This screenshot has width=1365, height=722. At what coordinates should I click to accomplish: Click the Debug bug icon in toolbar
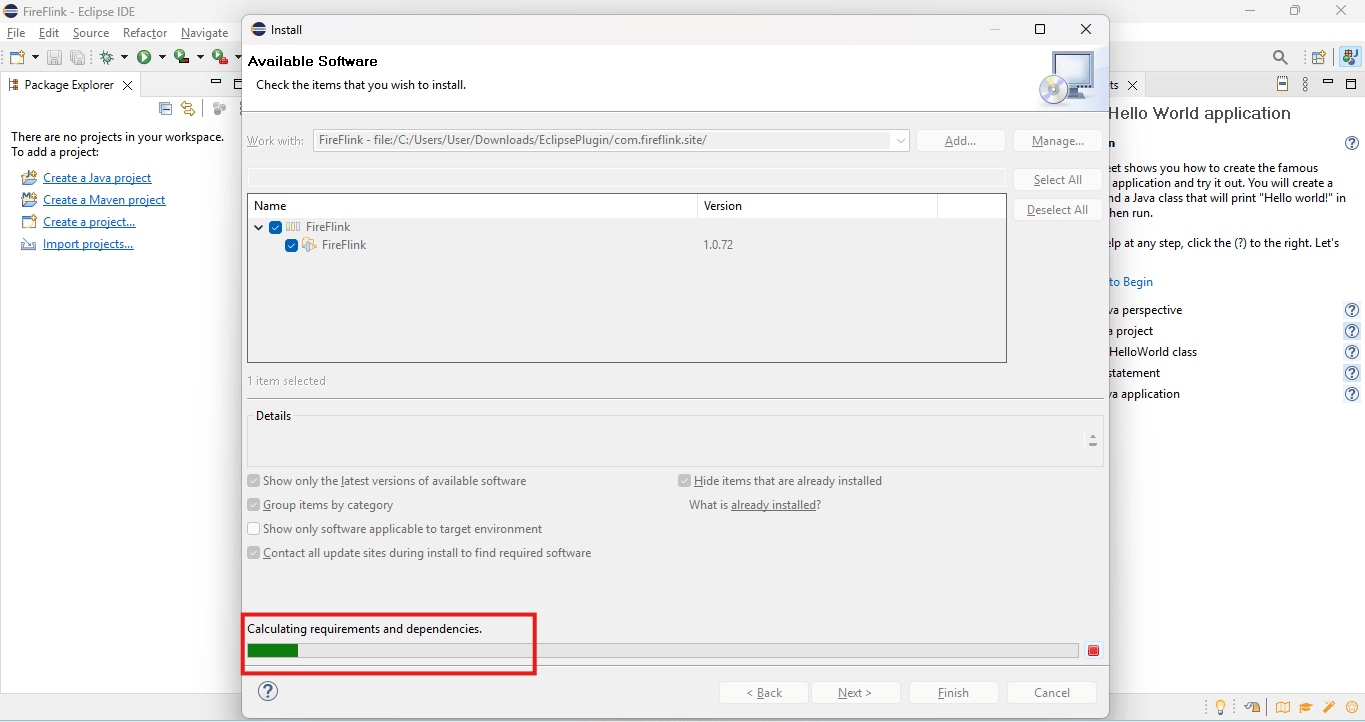tap(106, 57)
